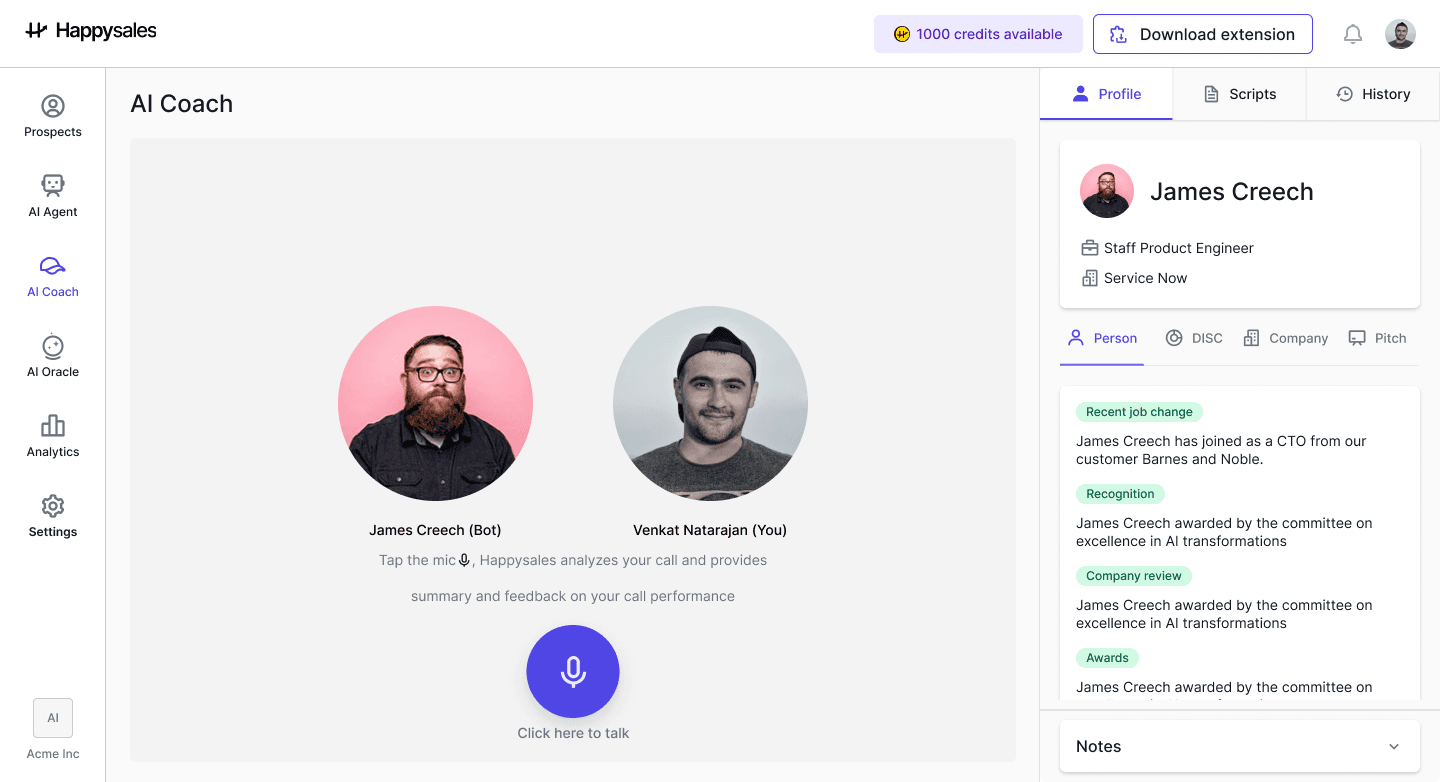
Task: Tap the microphone button to talk
Action: (x=573, y=671)
